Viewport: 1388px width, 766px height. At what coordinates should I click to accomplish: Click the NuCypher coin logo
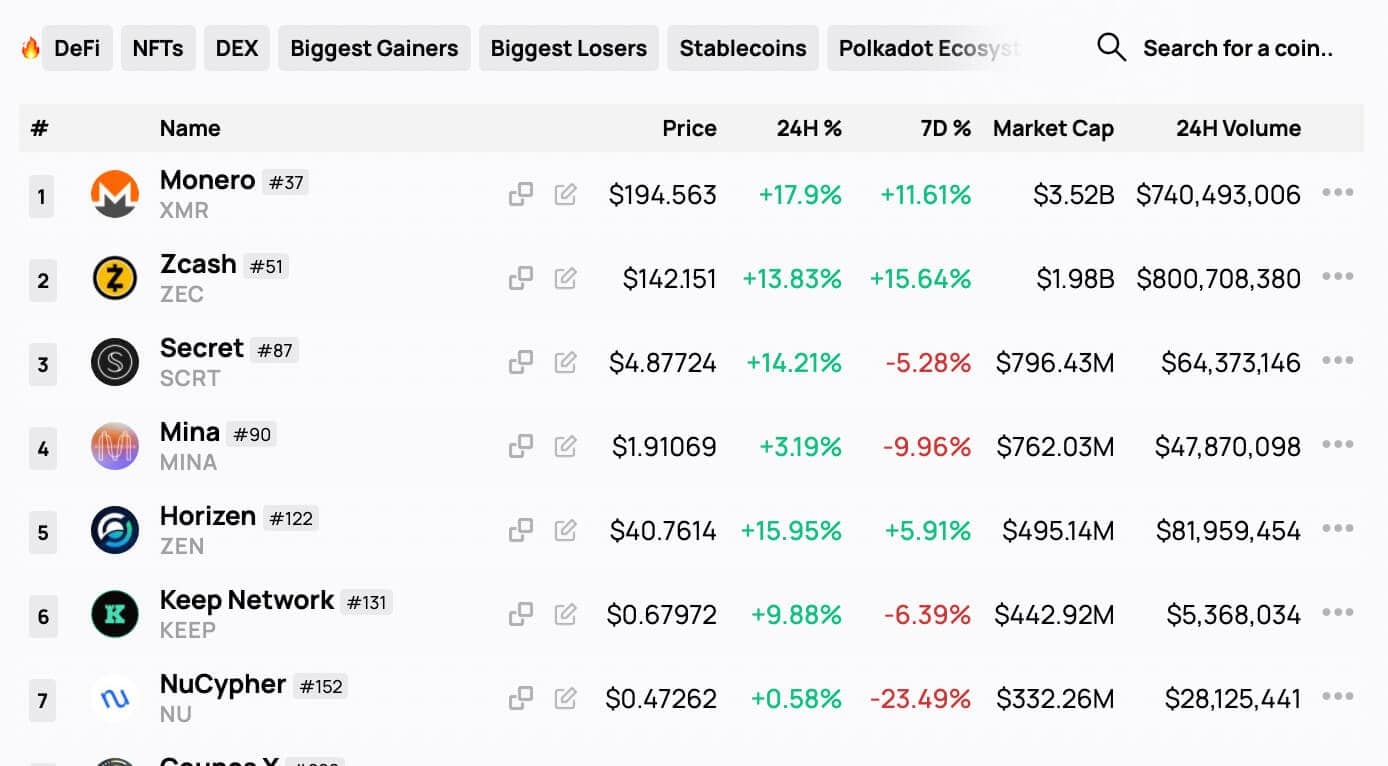[x=115, y=698]
